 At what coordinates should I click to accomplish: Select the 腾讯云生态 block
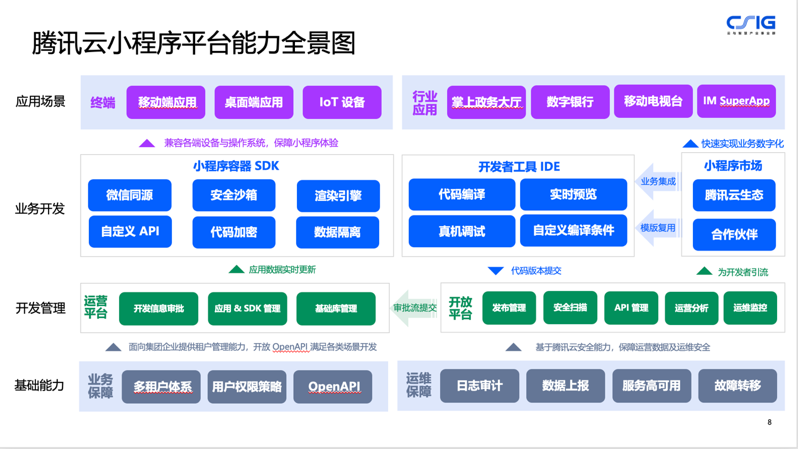tap(734, 195)
